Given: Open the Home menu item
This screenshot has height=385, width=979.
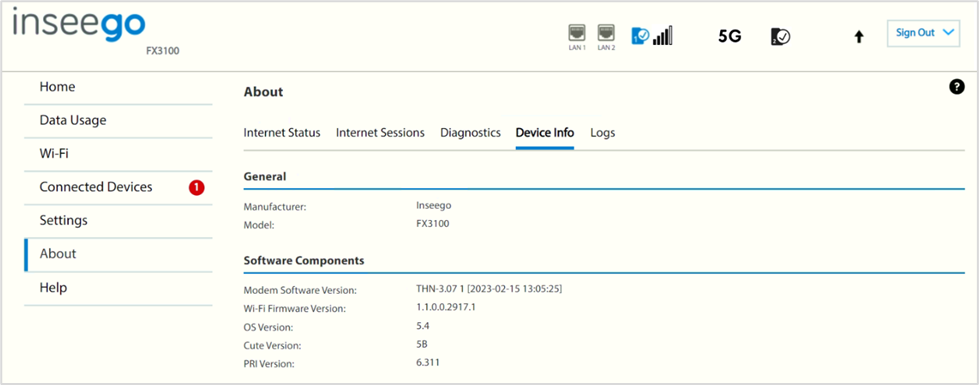Looking at the screenshot, I should [118, 87].
